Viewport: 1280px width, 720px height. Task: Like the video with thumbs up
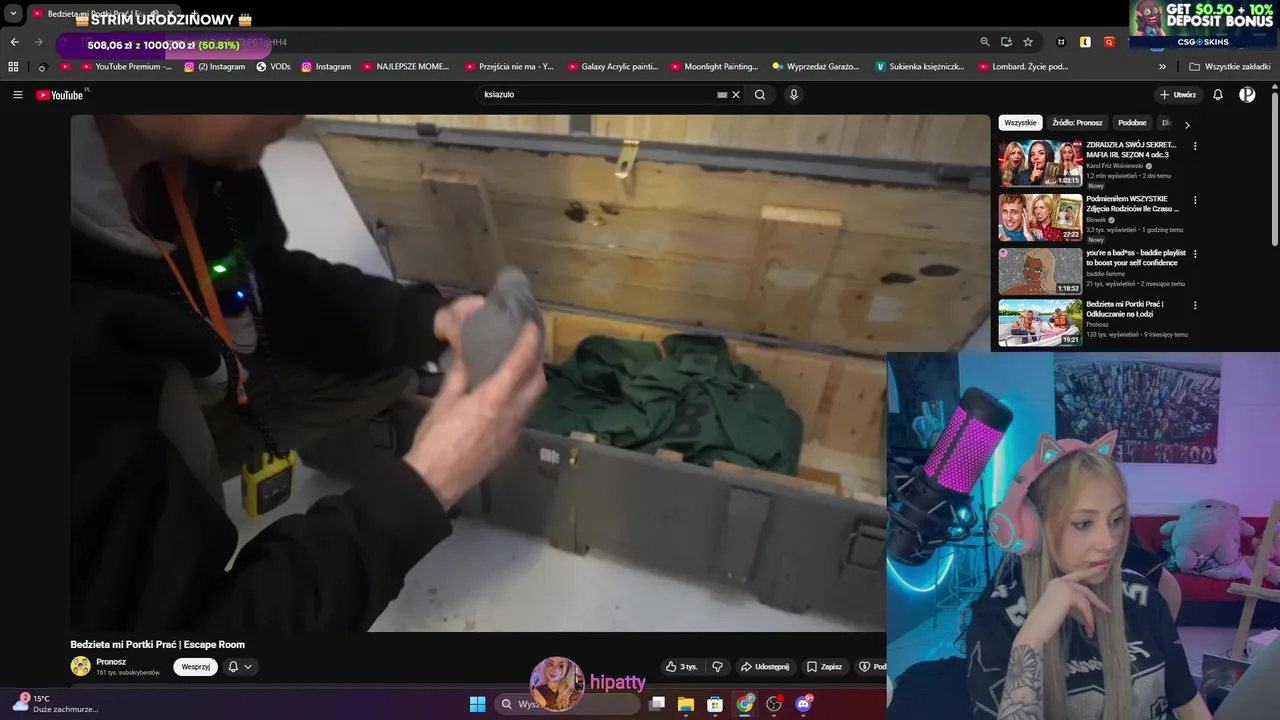point(682,667)
